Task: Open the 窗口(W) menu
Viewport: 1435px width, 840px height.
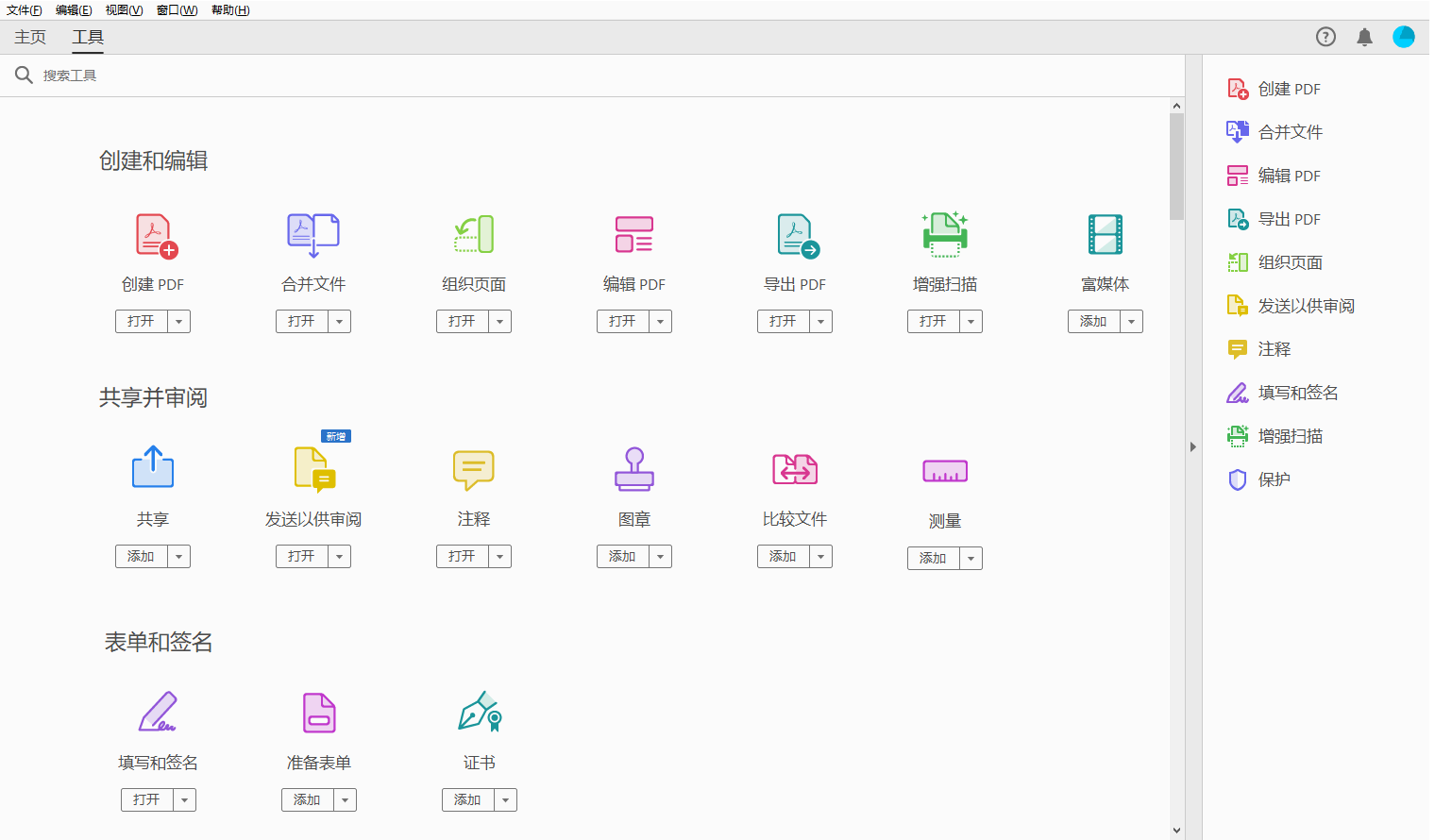Action: coord(177,10)
